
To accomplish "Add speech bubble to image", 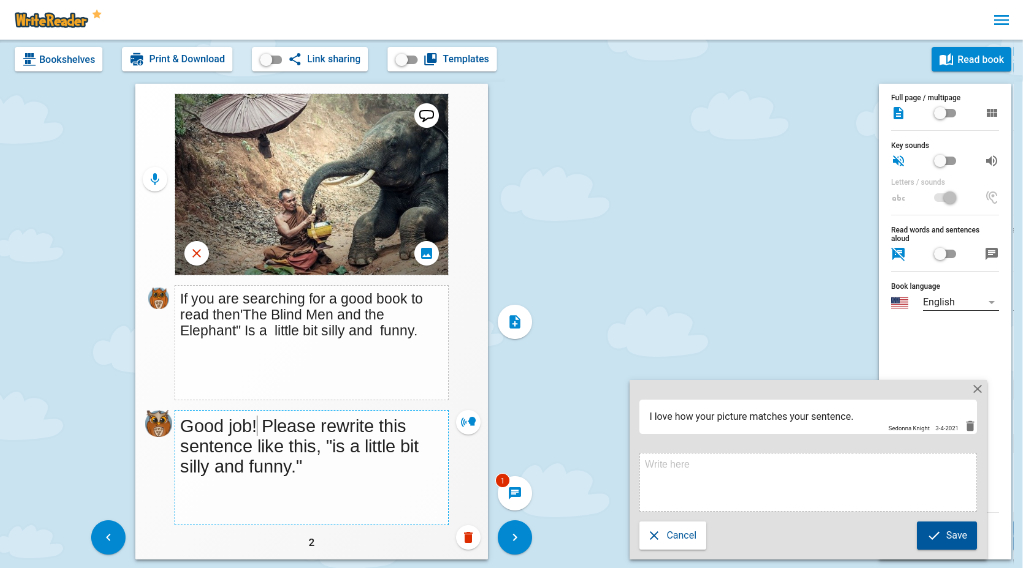I will tap(426, 116).
